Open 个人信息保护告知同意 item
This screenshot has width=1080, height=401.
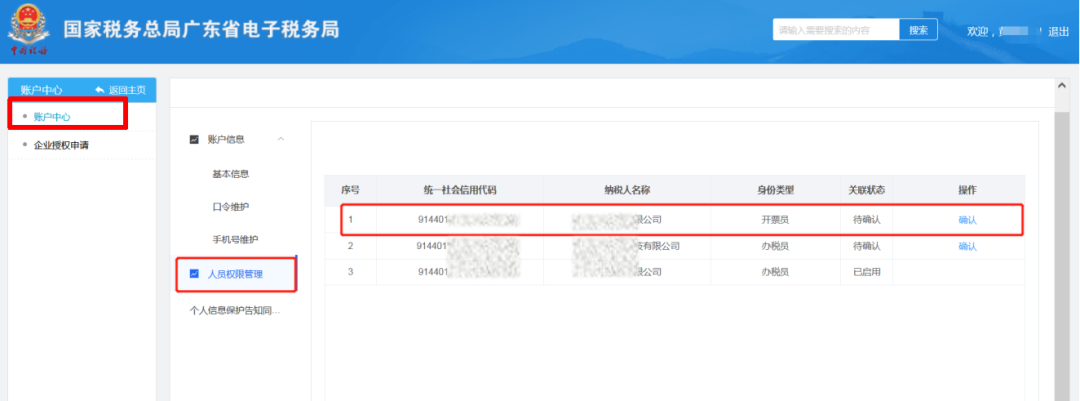coord(236,310)
